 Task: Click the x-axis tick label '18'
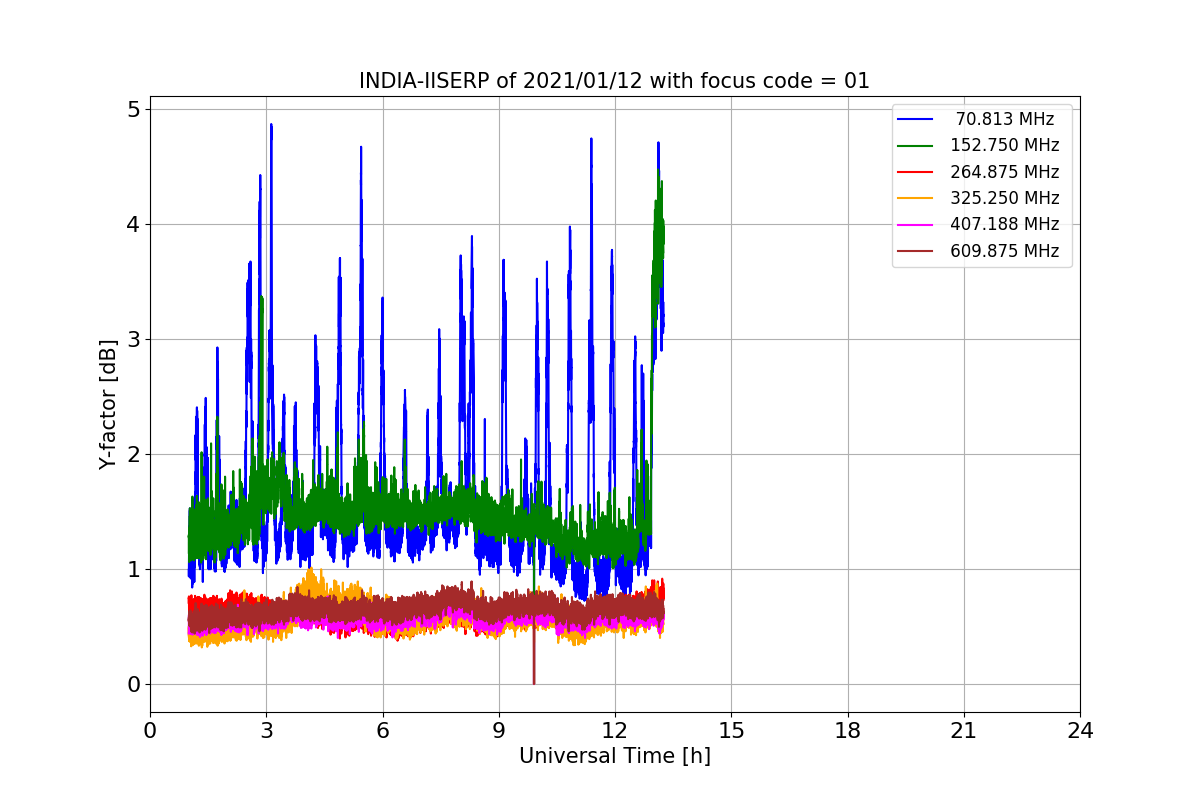click(847, 731)
